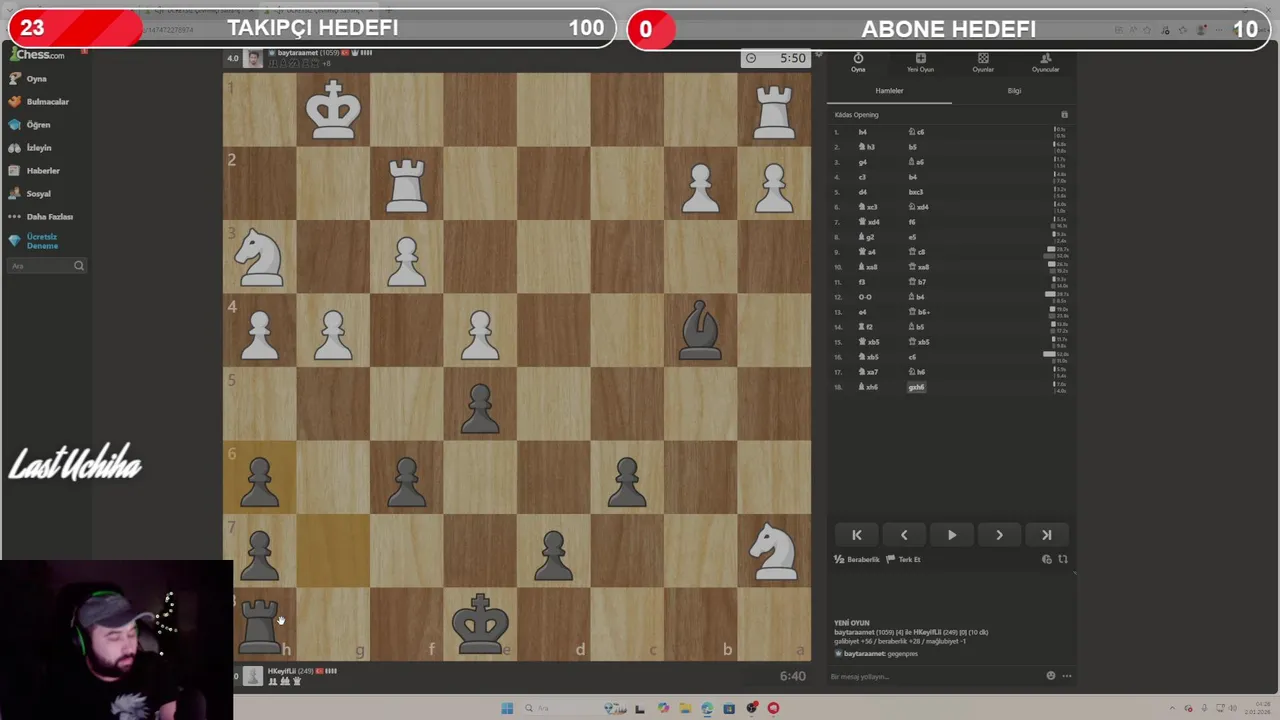Click the icon left of the flip arrows
This screenshot has height=720, width=1280.
1047,560
